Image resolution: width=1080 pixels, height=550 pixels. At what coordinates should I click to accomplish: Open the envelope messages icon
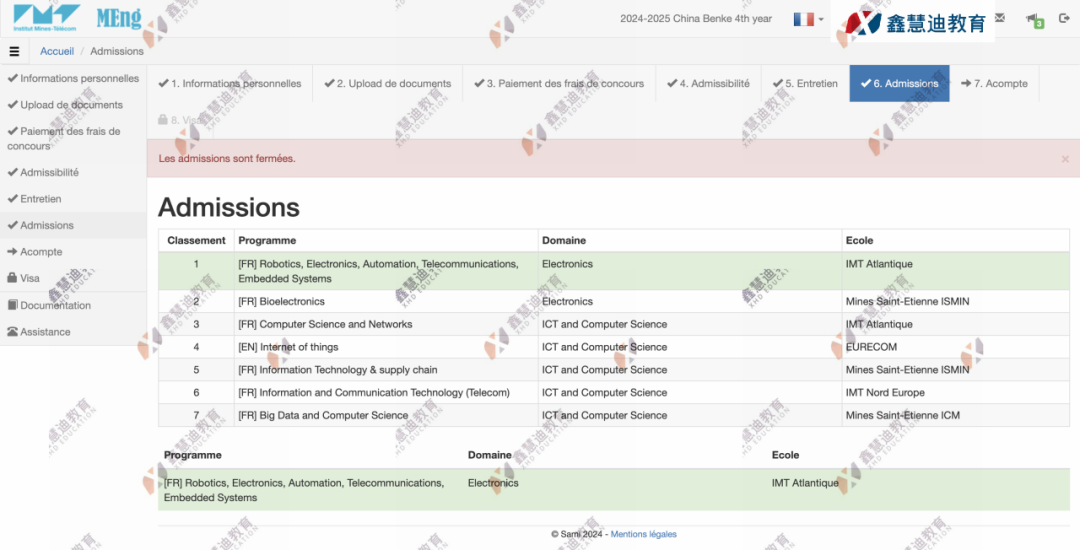pyautogui.click(x=1000, y=18)
